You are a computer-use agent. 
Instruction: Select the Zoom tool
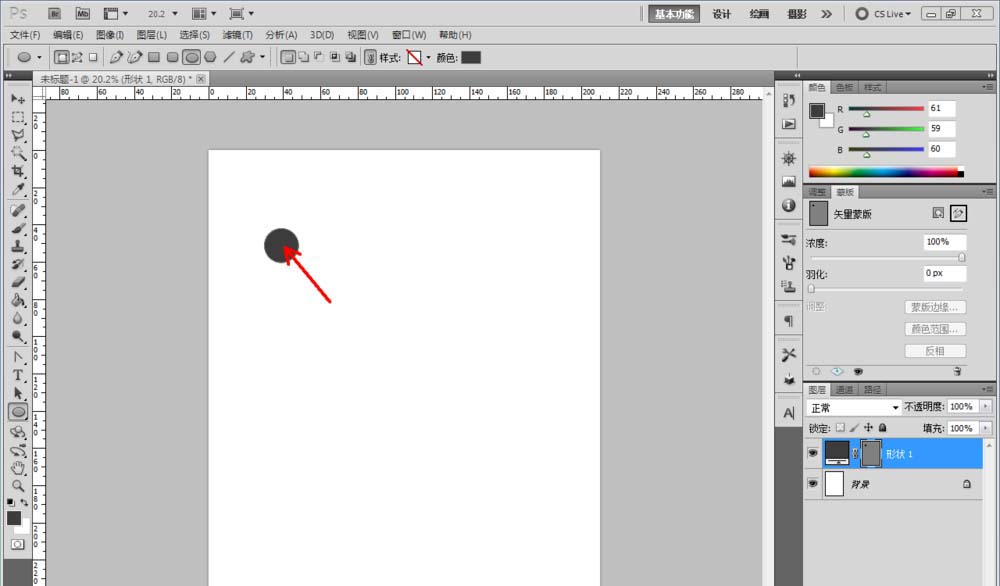pos(18,486)
